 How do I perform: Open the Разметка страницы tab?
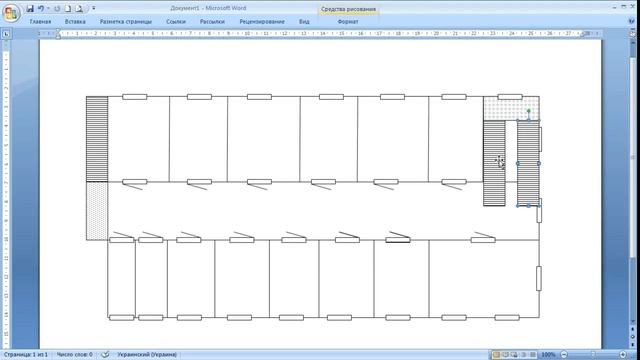click(126, 22)
